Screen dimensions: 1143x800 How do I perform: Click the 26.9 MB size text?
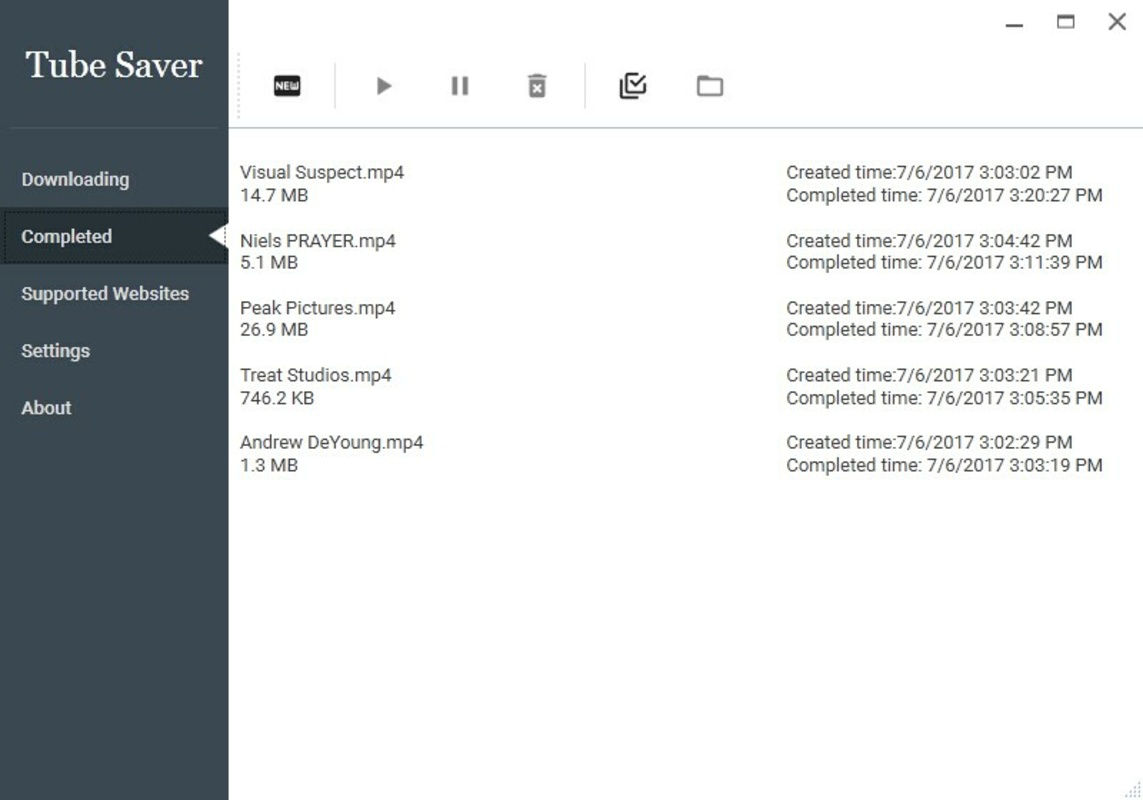(x=274, y=330)
